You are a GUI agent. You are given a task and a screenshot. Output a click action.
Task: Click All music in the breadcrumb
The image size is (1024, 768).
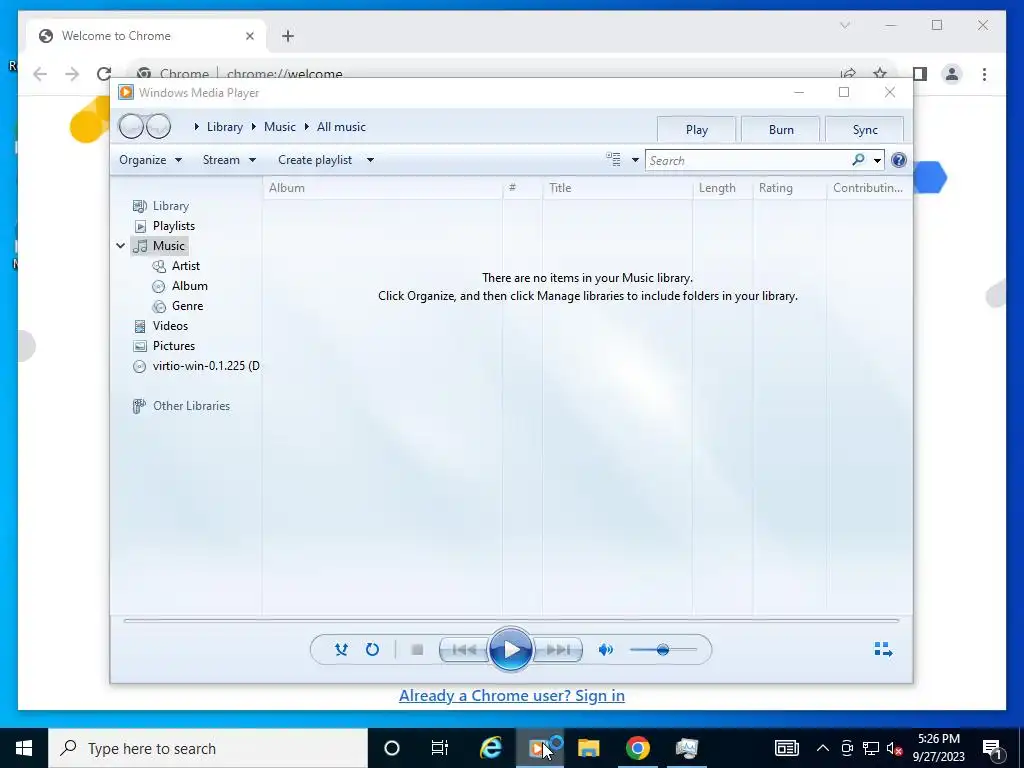coord(341,127)
